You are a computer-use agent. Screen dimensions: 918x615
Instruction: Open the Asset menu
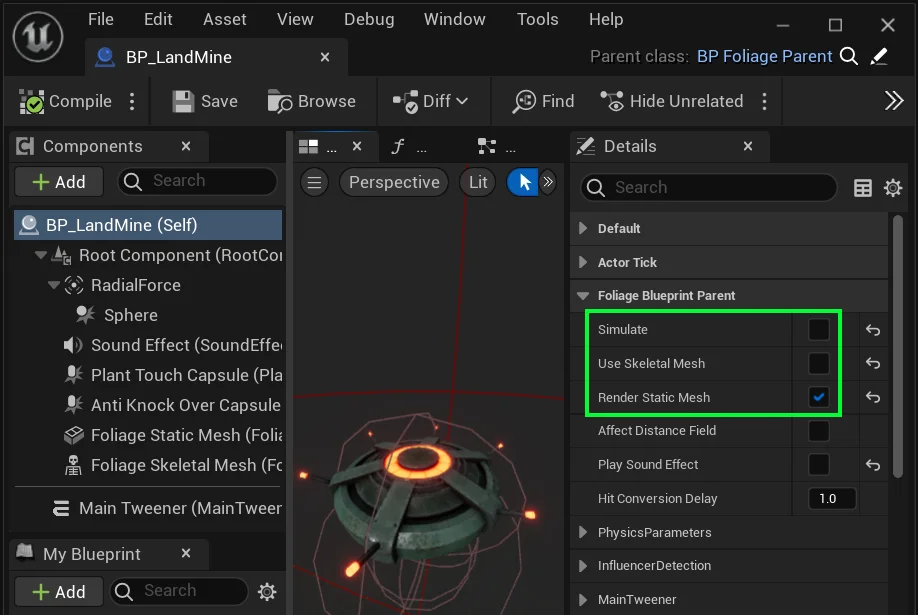(224, 20)
